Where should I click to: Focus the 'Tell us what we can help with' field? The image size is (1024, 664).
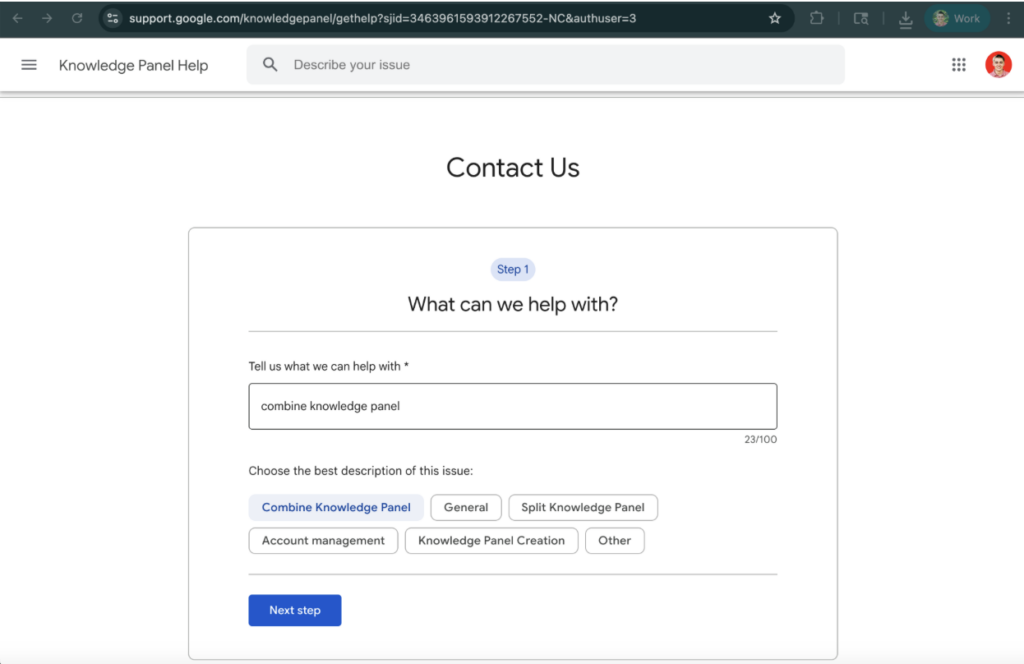click(512, 406)
